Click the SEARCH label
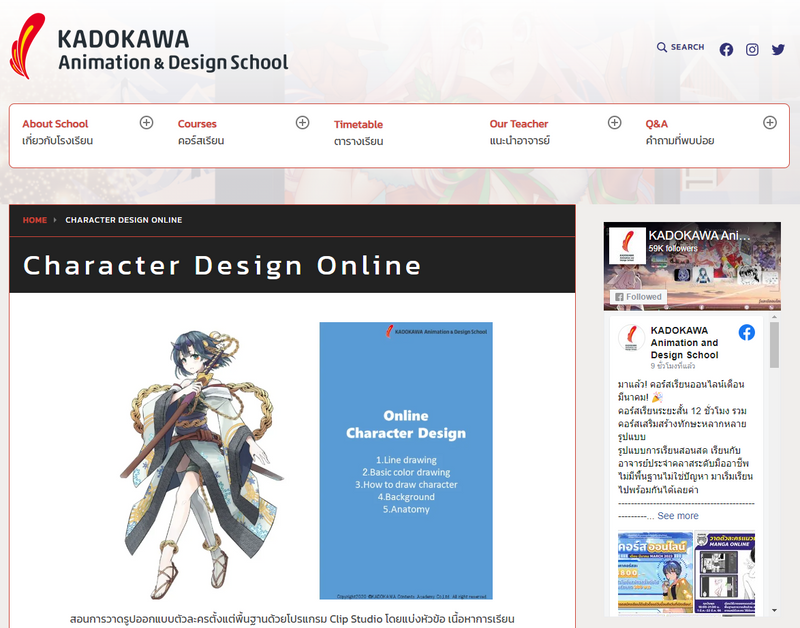The height and width of the screenshot is (628, 800). 687,47
